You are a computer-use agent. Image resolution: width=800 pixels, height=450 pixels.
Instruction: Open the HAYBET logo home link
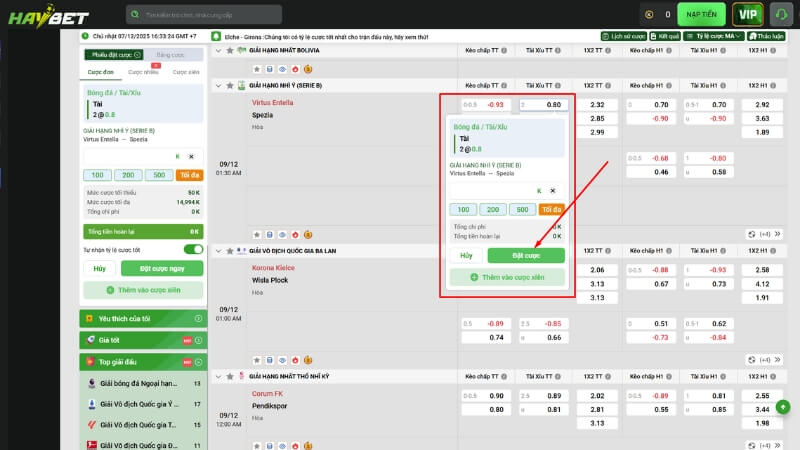[x=48, y=16]
